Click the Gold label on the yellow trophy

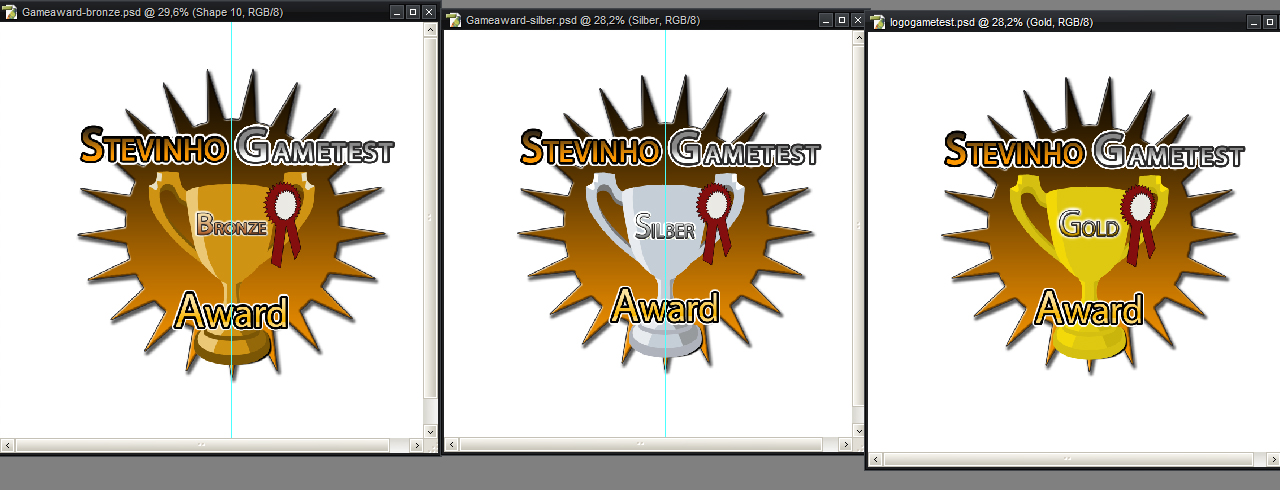1087,225
